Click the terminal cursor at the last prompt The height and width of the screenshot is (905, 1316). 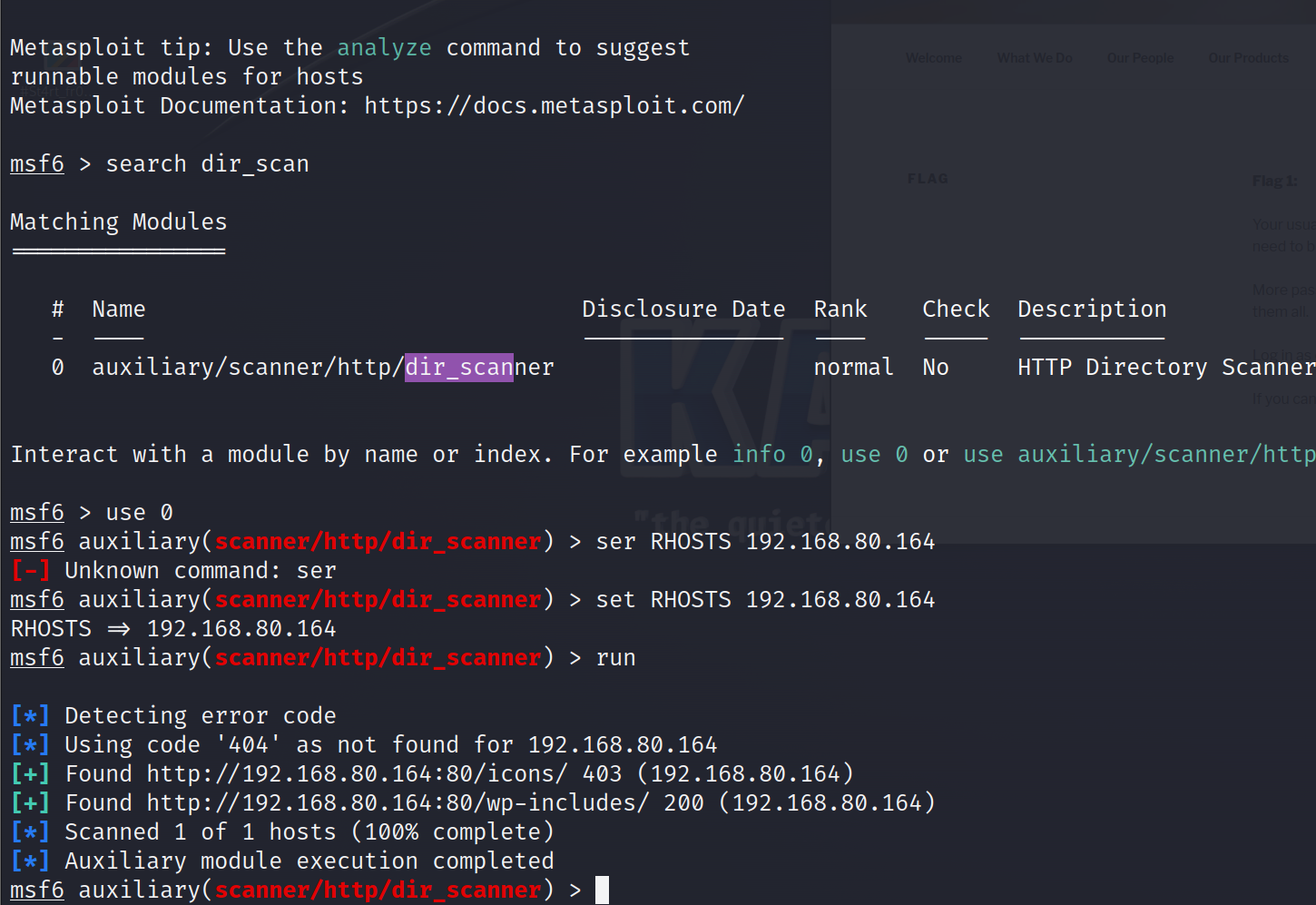tap(602, 890)
